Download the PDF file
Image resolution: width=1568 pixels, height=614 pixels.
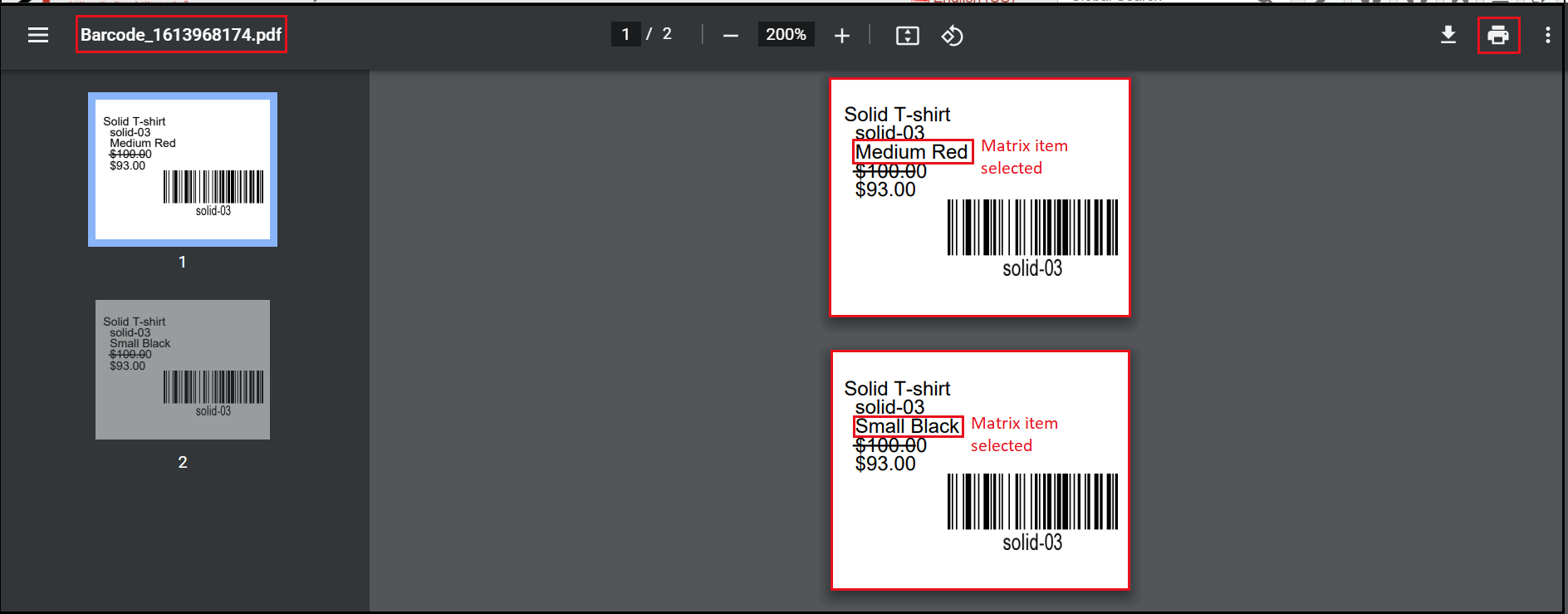click(1448, 35)
